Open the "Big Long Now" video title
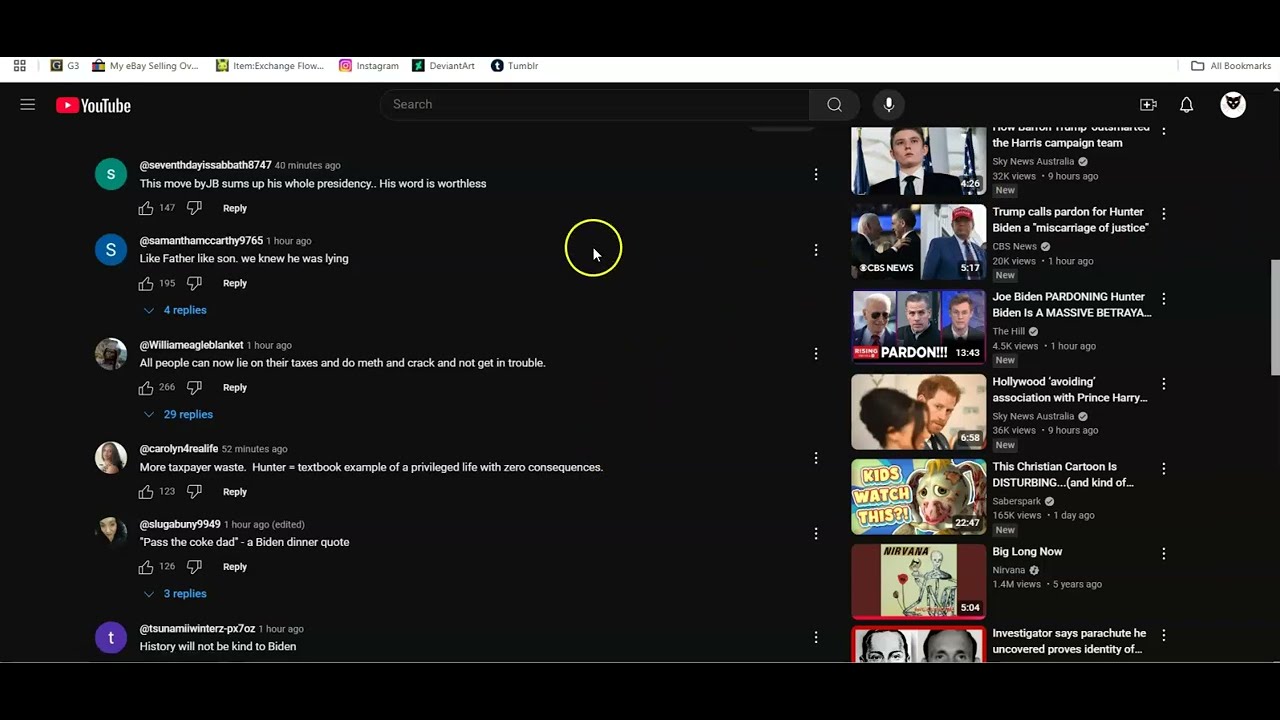Viewport: 1280px width, 720px height. pyautogui.click(x=1027, y=552)
